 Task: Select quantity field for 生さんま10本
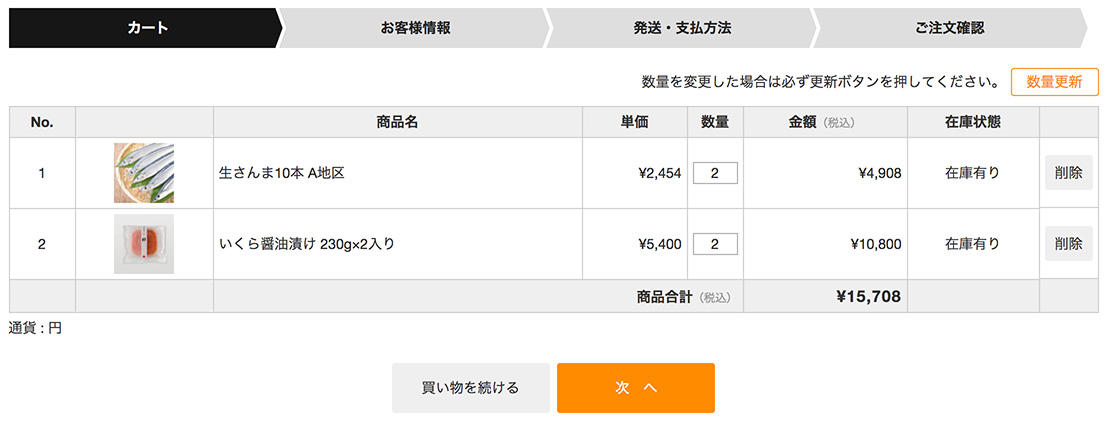(x=715, y=173)
